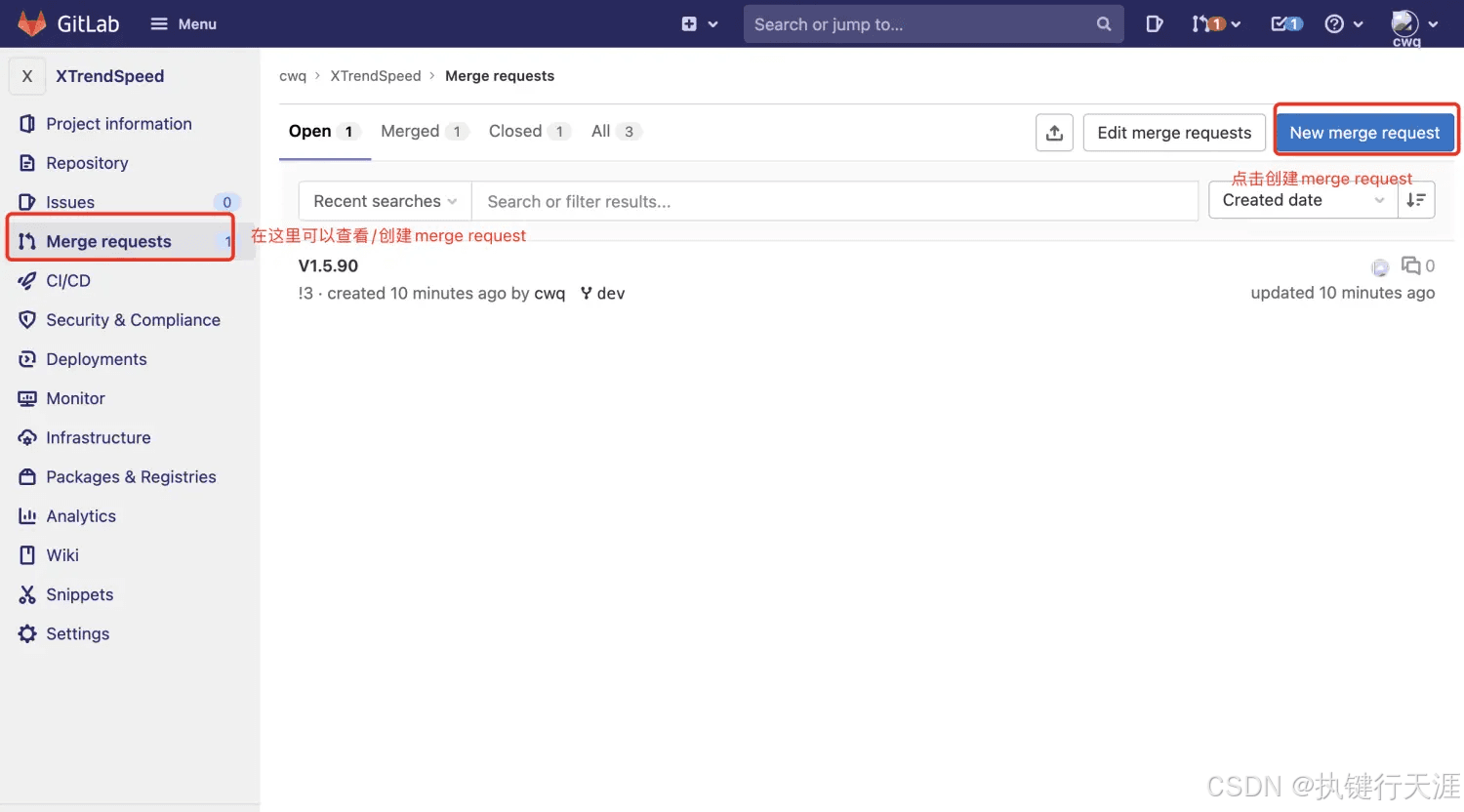This screenshot has width=1464, height=812.
Task: Open Analytics section
Action: [x=81, y=516]
